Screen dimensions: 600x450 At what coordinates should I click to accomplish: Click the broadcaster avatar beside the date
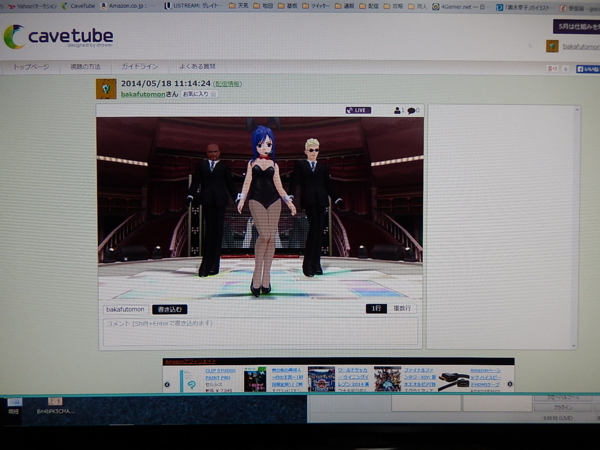pos(106,89)
